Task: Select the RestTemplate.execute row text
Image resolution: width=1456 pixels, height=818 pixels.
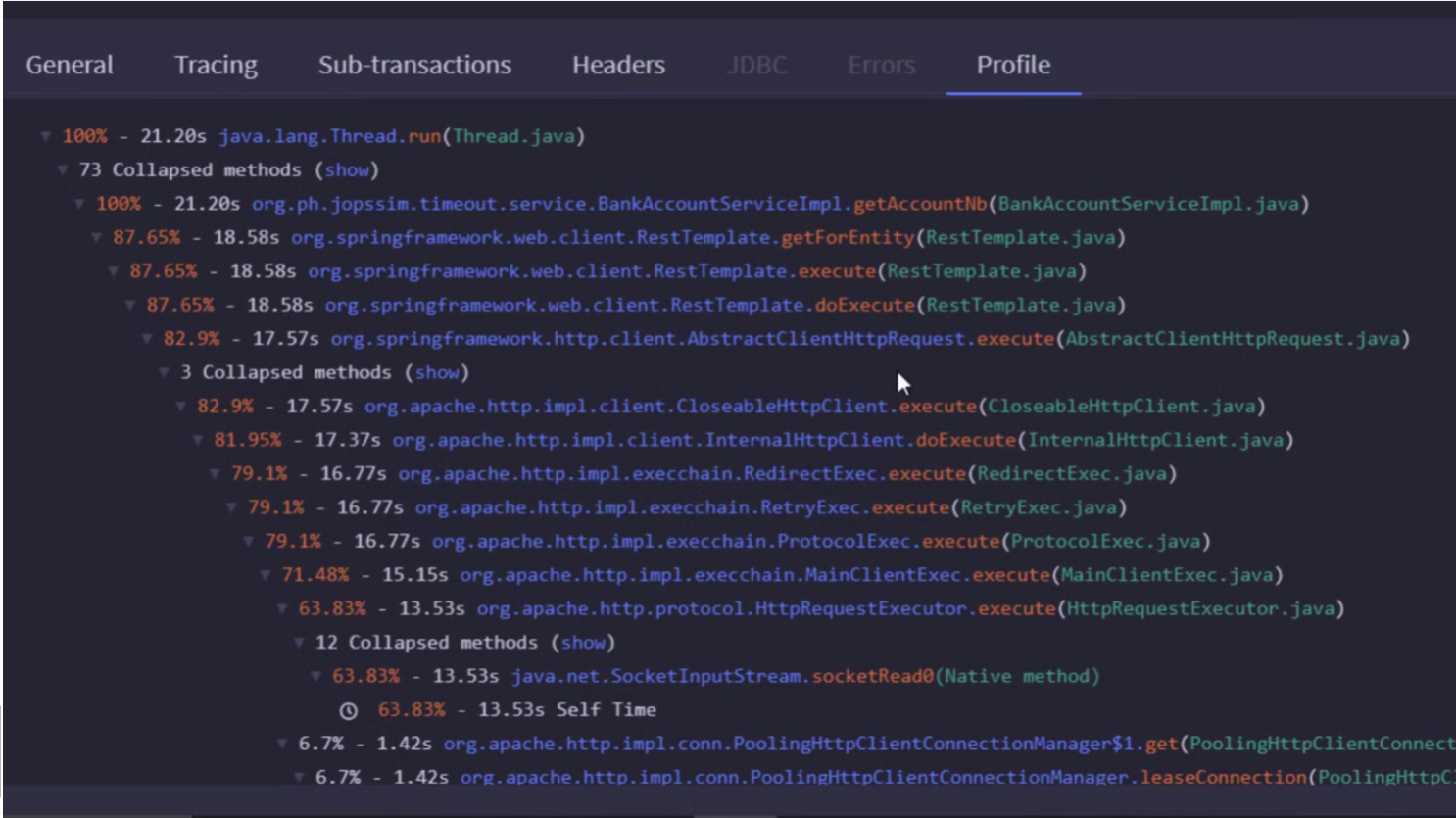Action: click(x=607, y=271)
